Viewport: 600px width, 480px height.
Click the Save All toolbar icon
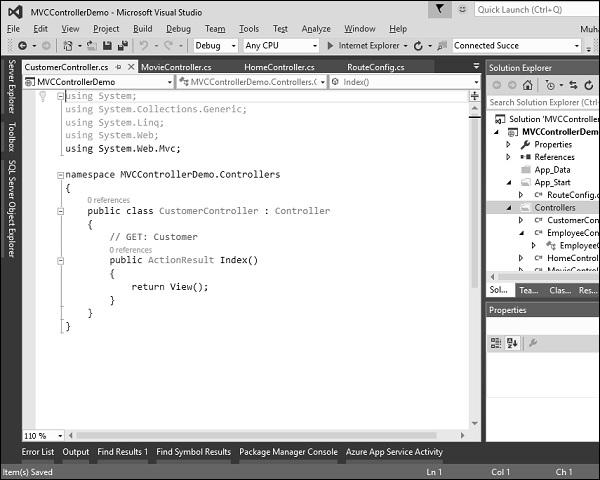[122, 46]
